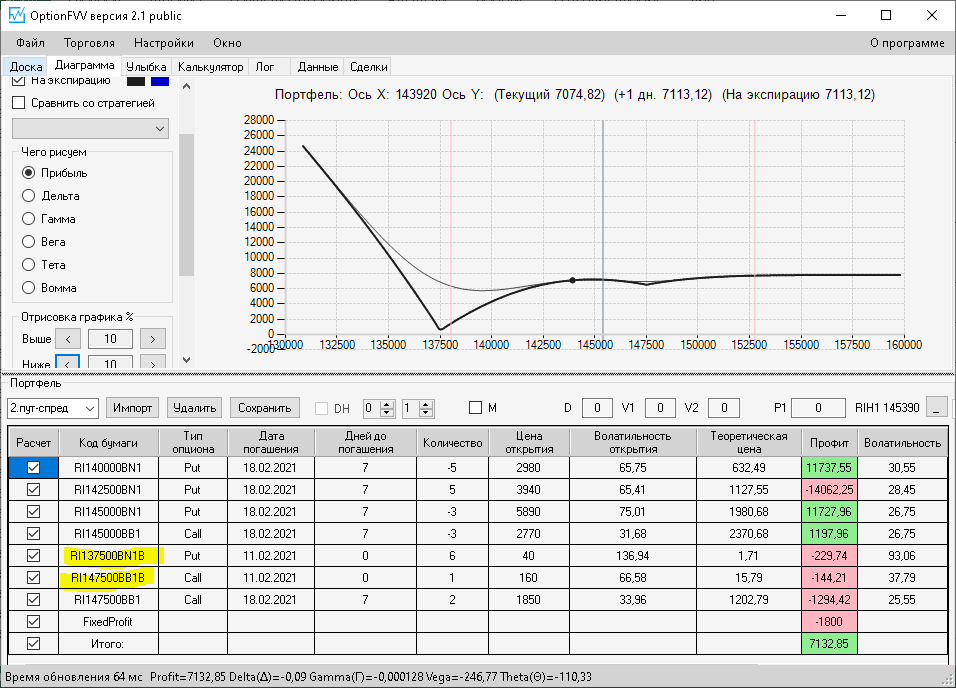This screenshot has height=688, width=956.
Task: Click the theoretical price 2370,68 cell
Action: click(749, 534)
